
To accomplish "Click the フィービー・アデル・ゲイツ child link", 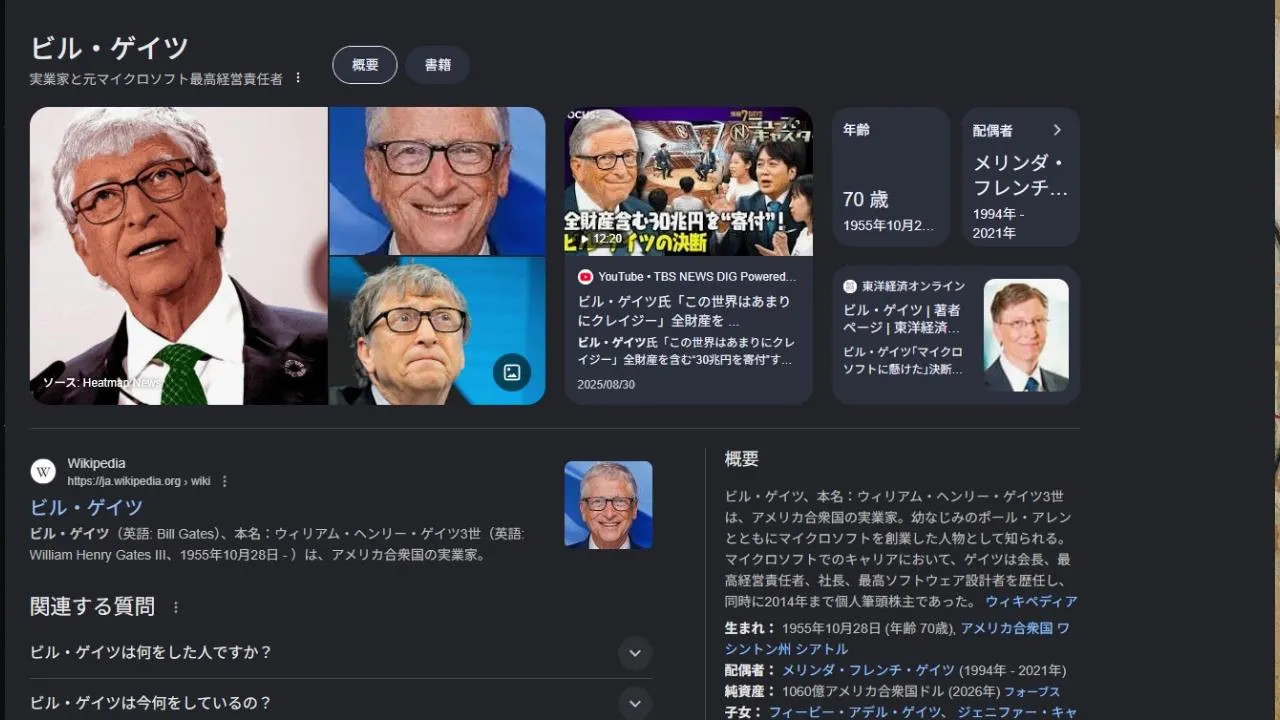I will (x=855, y=713).
